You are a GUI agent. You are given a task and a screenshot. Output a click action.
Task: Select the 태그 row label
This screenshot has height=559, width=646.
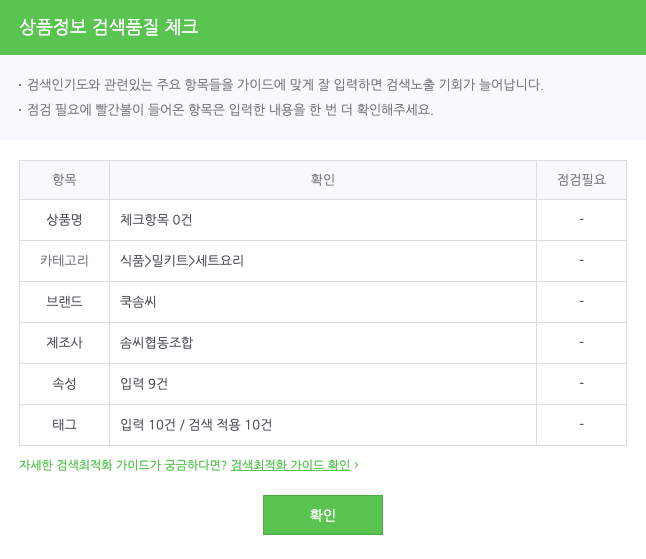click(x=64, y=424)
